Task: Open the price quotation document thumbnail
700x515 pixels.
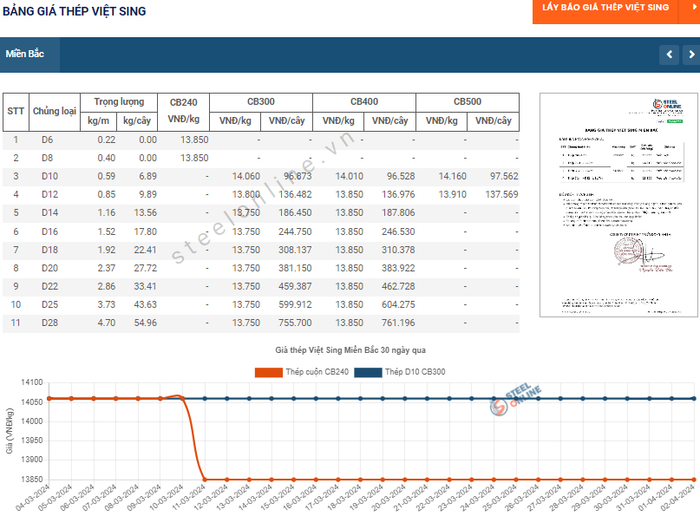Action: point(611,205)
